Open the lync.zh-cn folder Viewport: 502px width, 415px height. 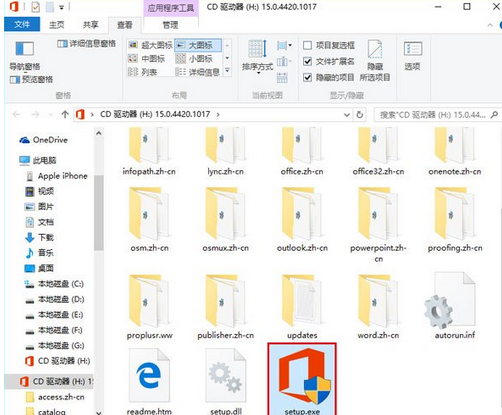(226, 152)
